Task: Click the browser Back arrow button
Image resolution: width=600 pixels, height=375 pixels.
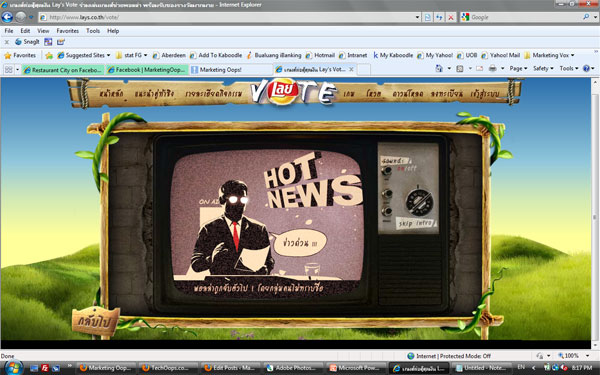Action: (x=7, y=17)
